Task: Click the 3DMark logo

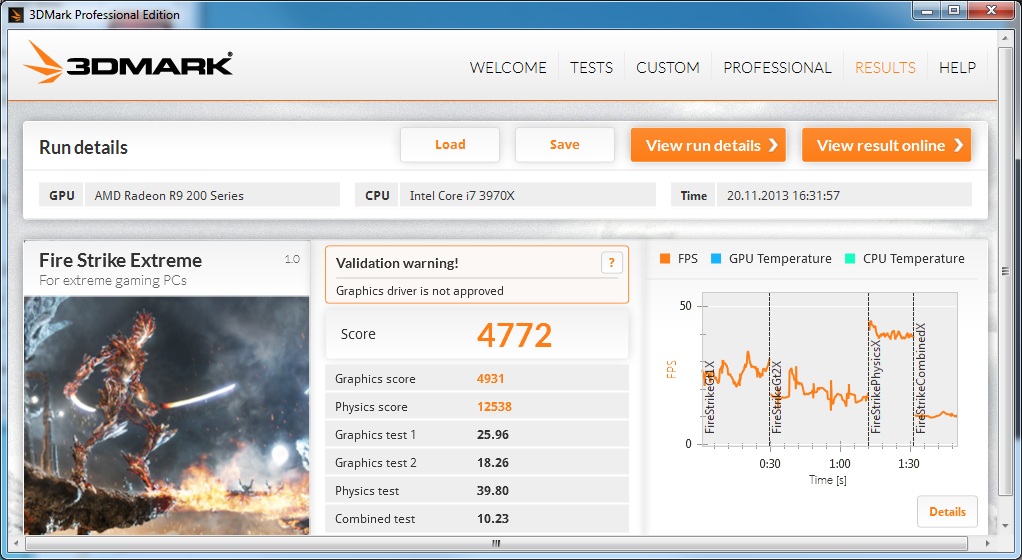Action: click(x=128, y=63)
